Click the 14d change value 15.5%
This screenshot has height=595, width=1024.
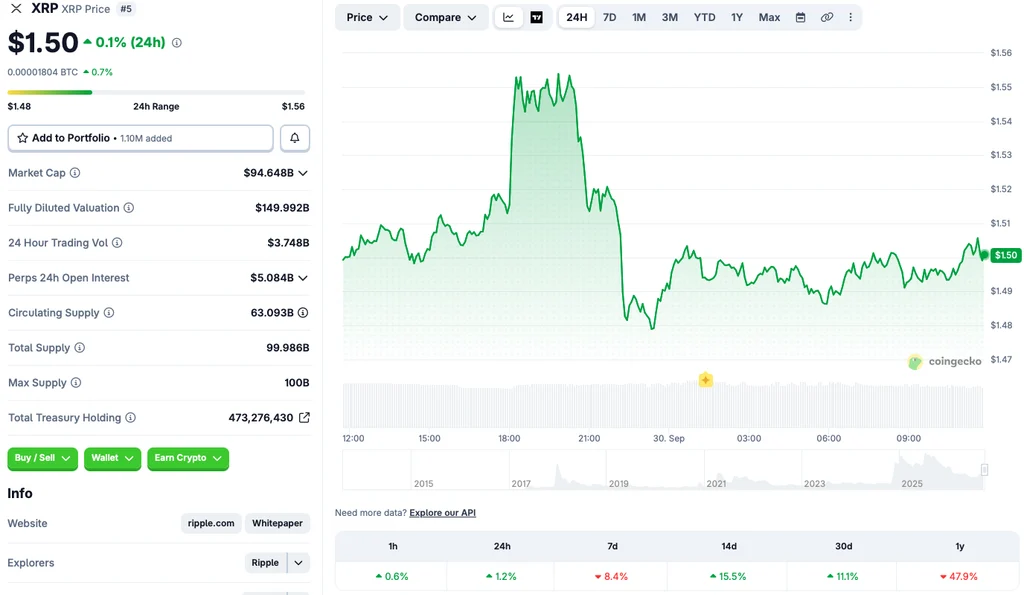pos(729,576)
